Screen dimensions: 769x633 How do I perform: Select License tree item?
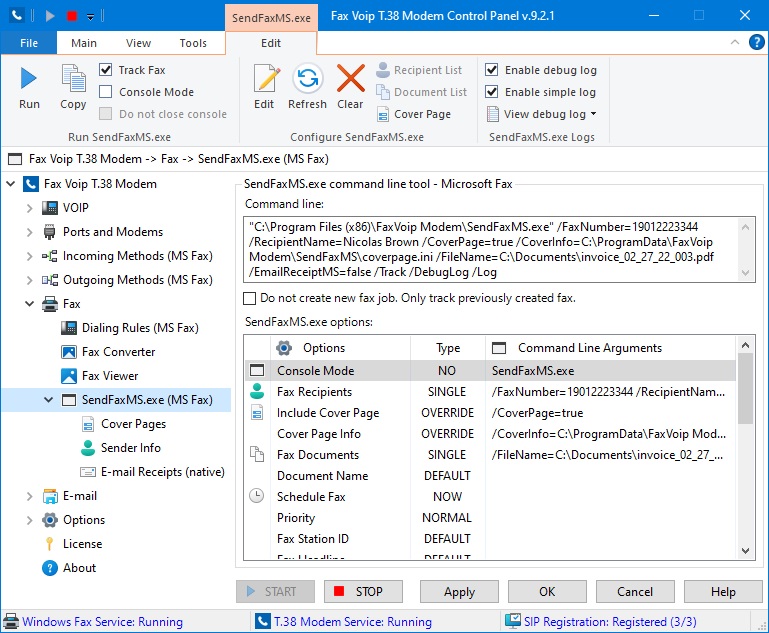(82, 544)
